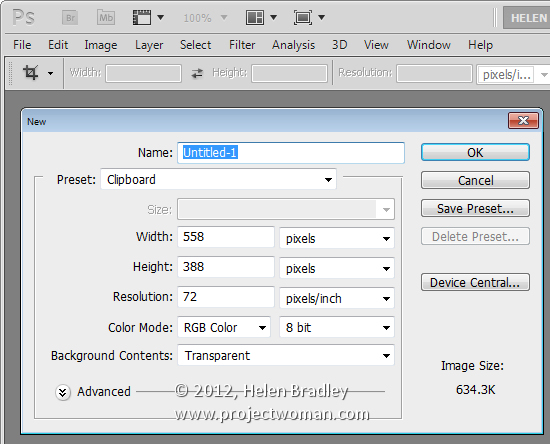
Task: Launch Bridge with the Br icon
Action: pyautogui.click(x=70, y=18)
